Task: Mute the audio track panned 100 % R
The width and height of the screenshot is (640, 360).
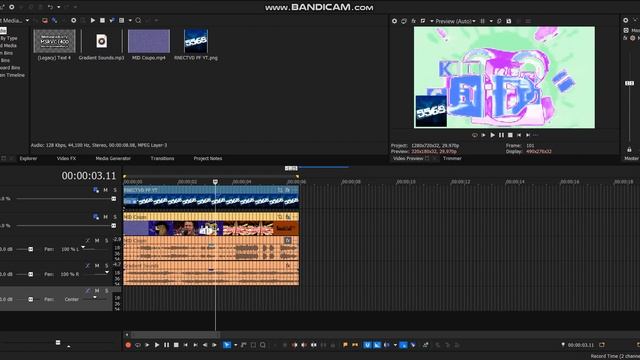Action: [x=97, y=266]
